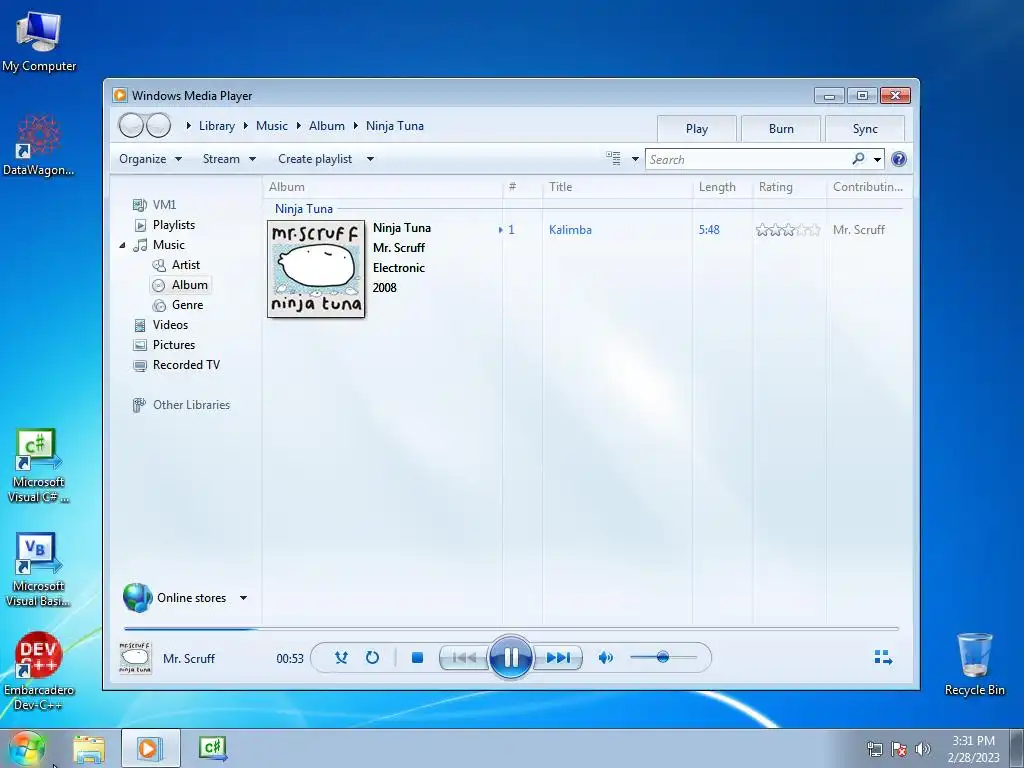The width and height of the screenshot is (1024, 768).
Task: Select the Embarcadero Dev-C++ desktop shortcut
Action: click(39, 671)
